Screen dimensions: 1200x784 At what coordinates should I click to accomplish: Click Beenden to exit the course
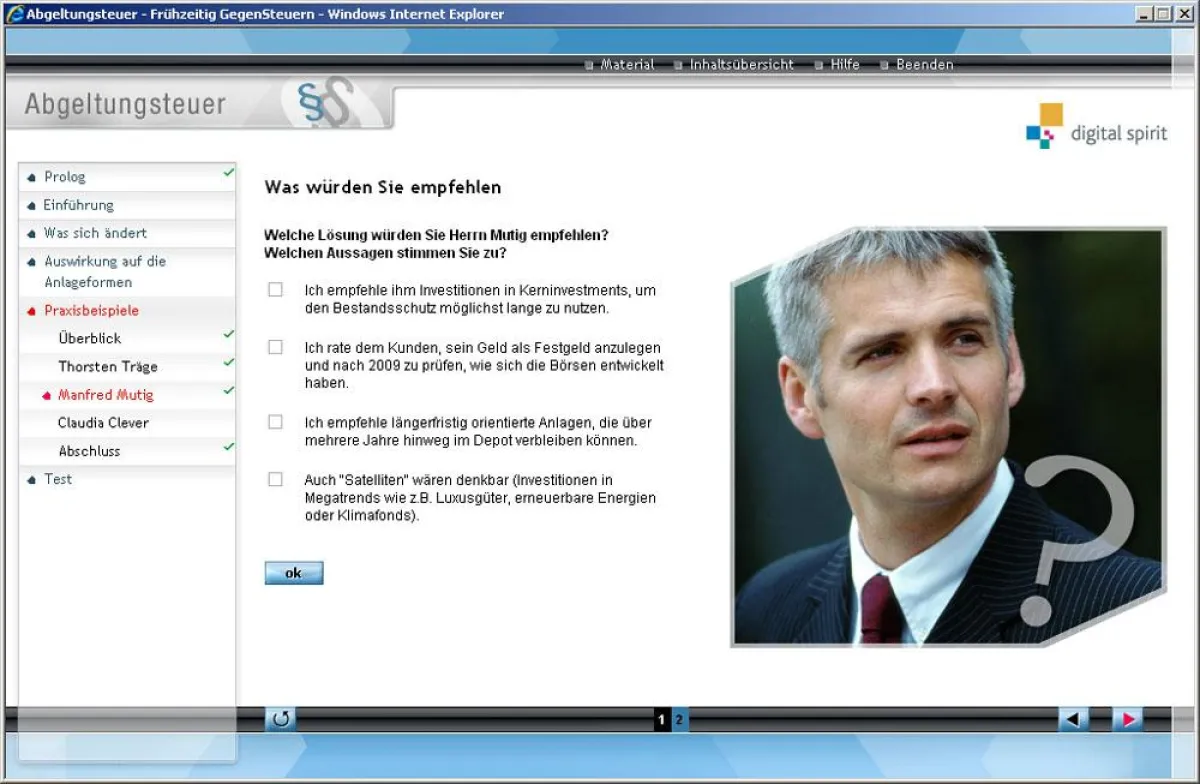(924, 65)
